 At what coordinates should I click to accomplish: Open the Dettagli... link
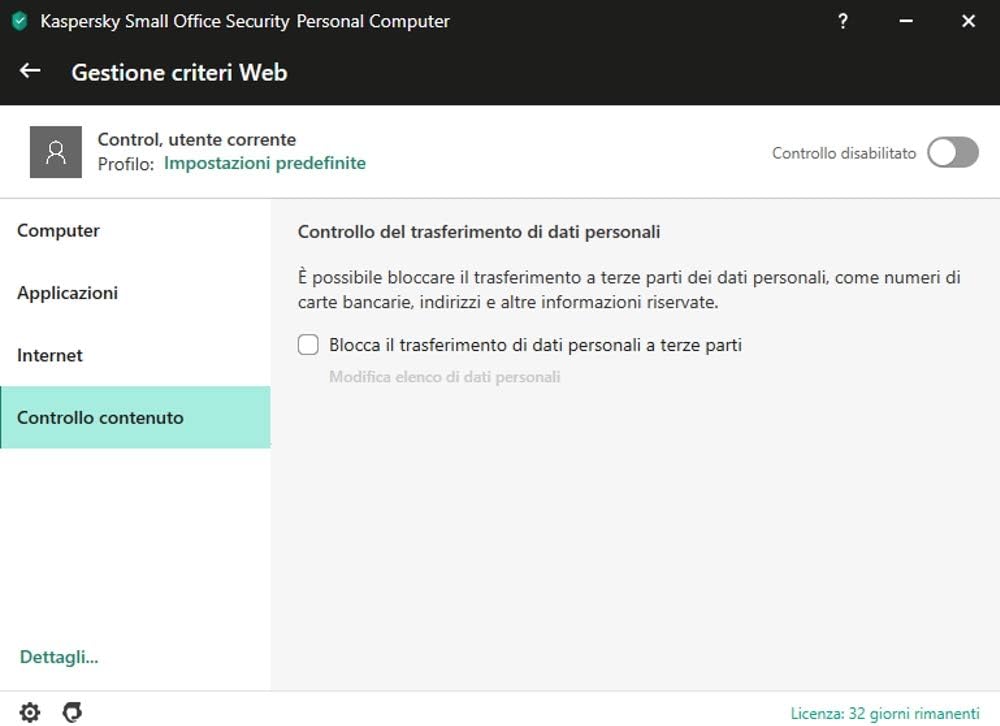[x=59, y=657]
